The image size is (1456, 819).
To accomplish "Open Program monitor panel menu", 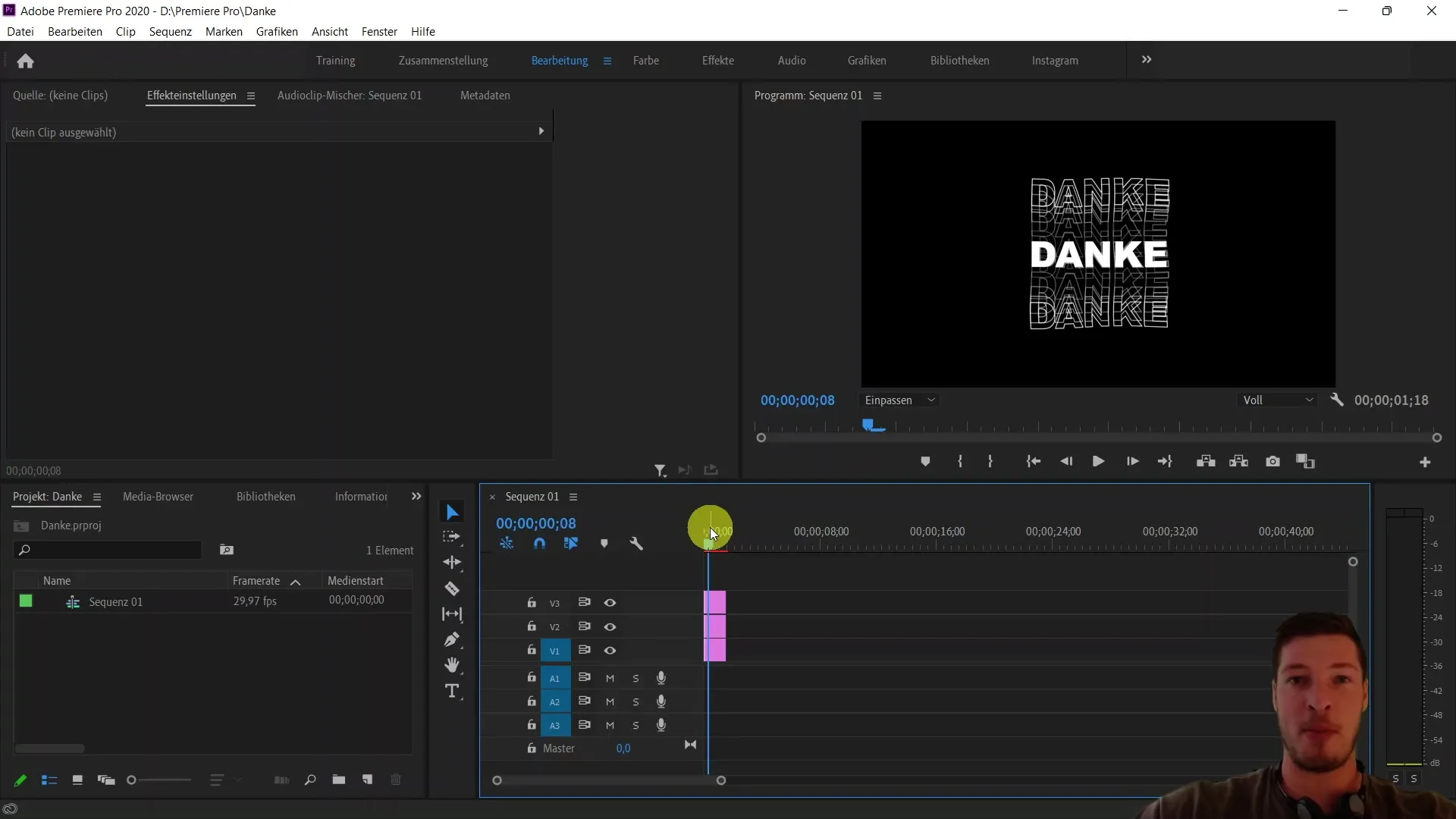I will tap(877, 96).
